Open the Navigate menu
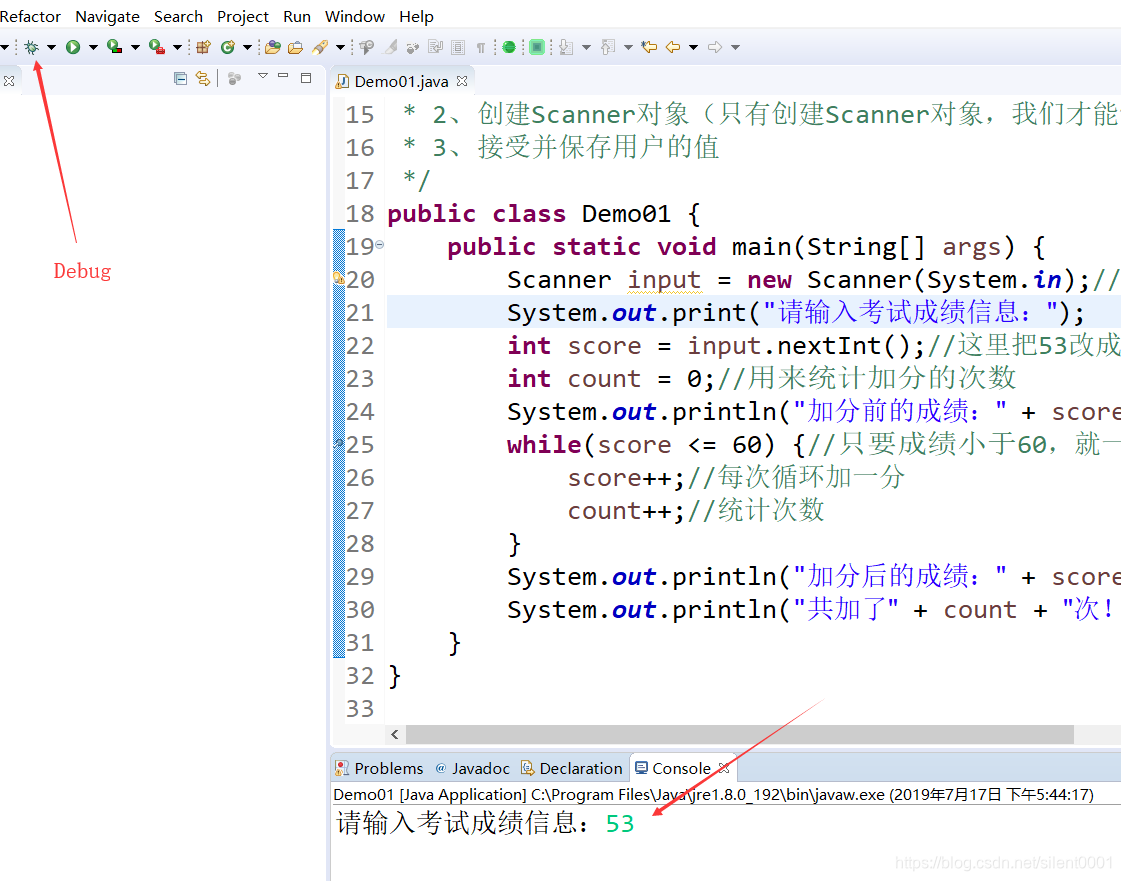Screen dimensions: 1121x881 (107, 16)
